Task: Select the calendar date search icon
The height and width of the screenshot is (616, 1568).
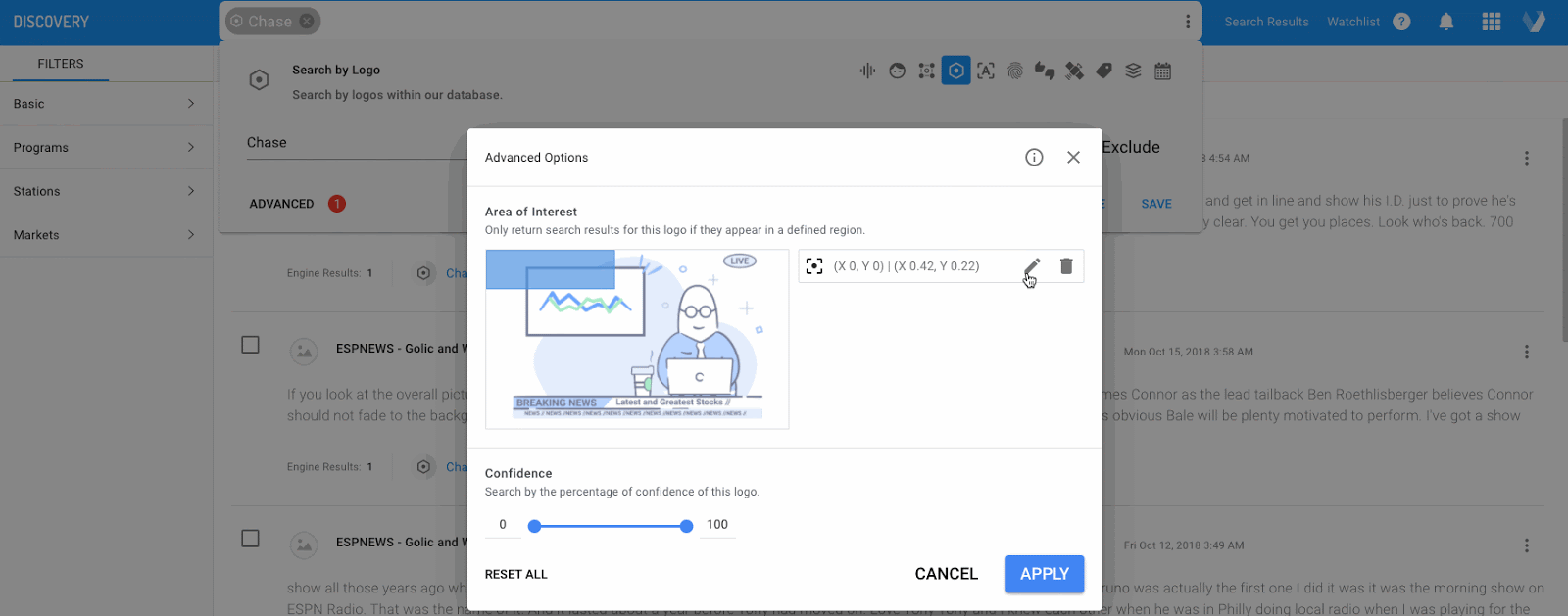Action: [x=1163, y=71]
